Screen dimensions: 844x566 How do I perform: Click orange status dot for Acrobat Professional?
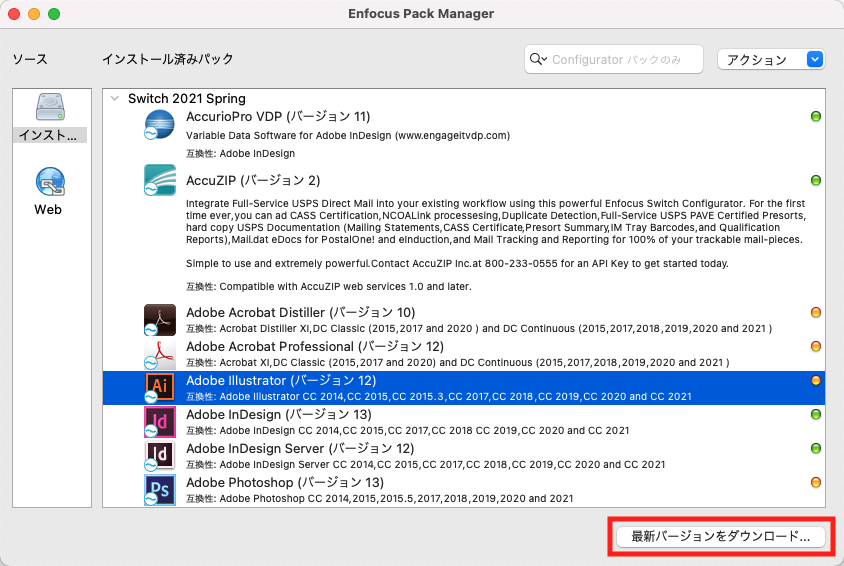(815, 346)
